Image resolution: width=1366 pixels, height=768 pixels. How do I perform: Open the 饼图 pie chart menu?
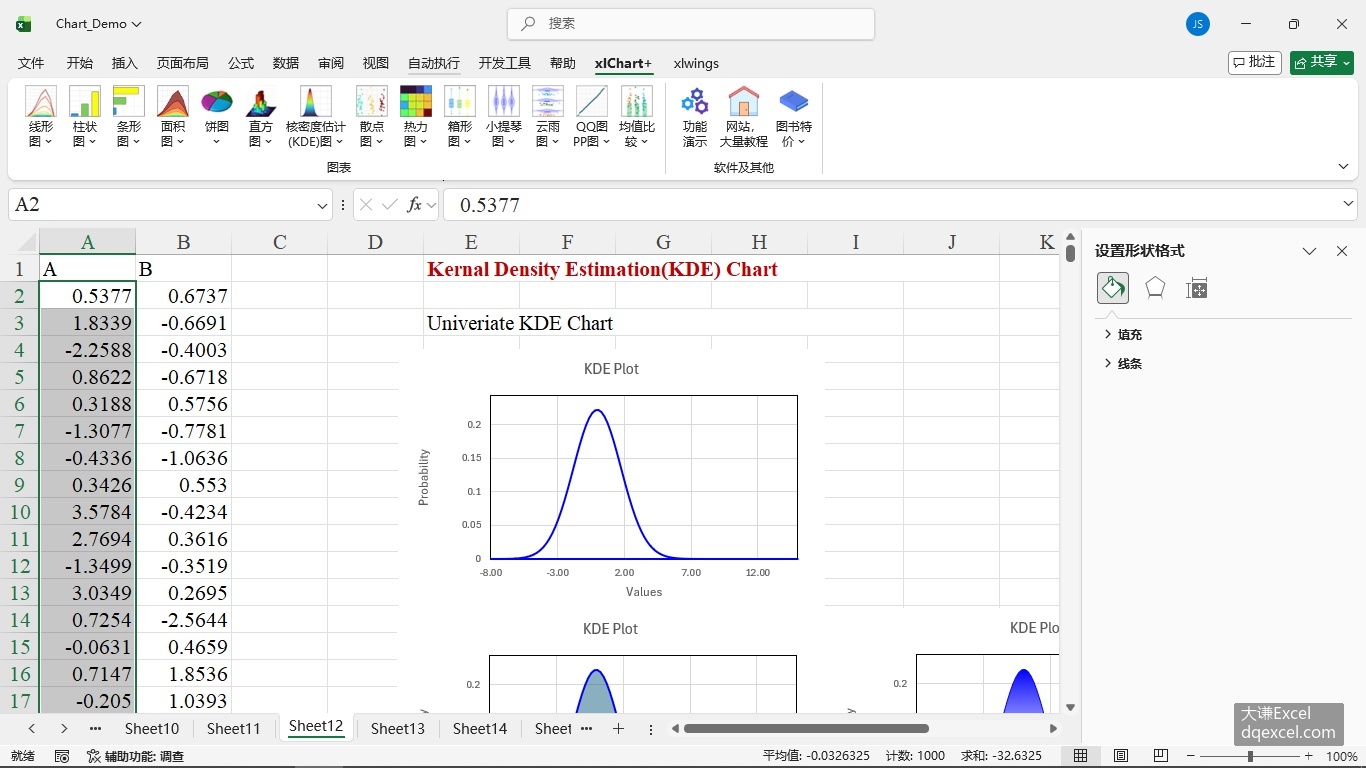pyautogui.click(x=217, y=117)
